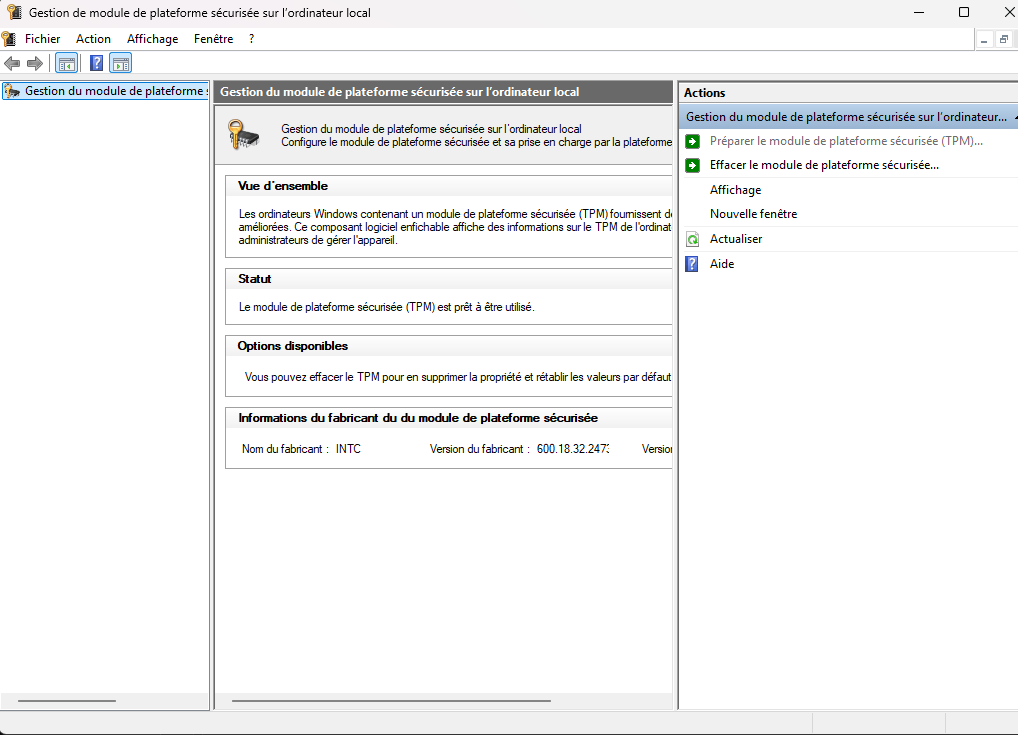Click the manufacturer version value 600.18.32.247
The image size is (1018, 735).
(x=573, y=449)
